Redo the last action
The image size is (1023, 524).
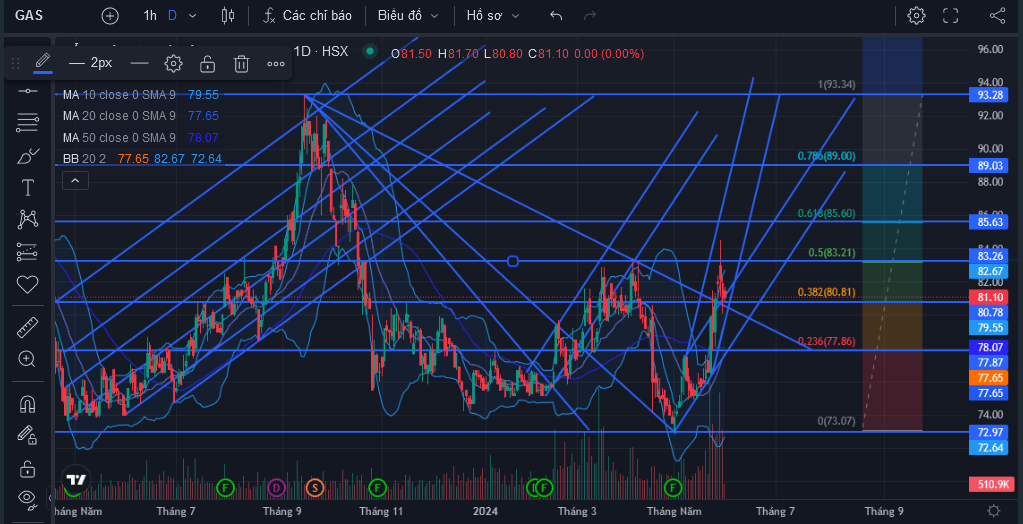pos(590,16)
